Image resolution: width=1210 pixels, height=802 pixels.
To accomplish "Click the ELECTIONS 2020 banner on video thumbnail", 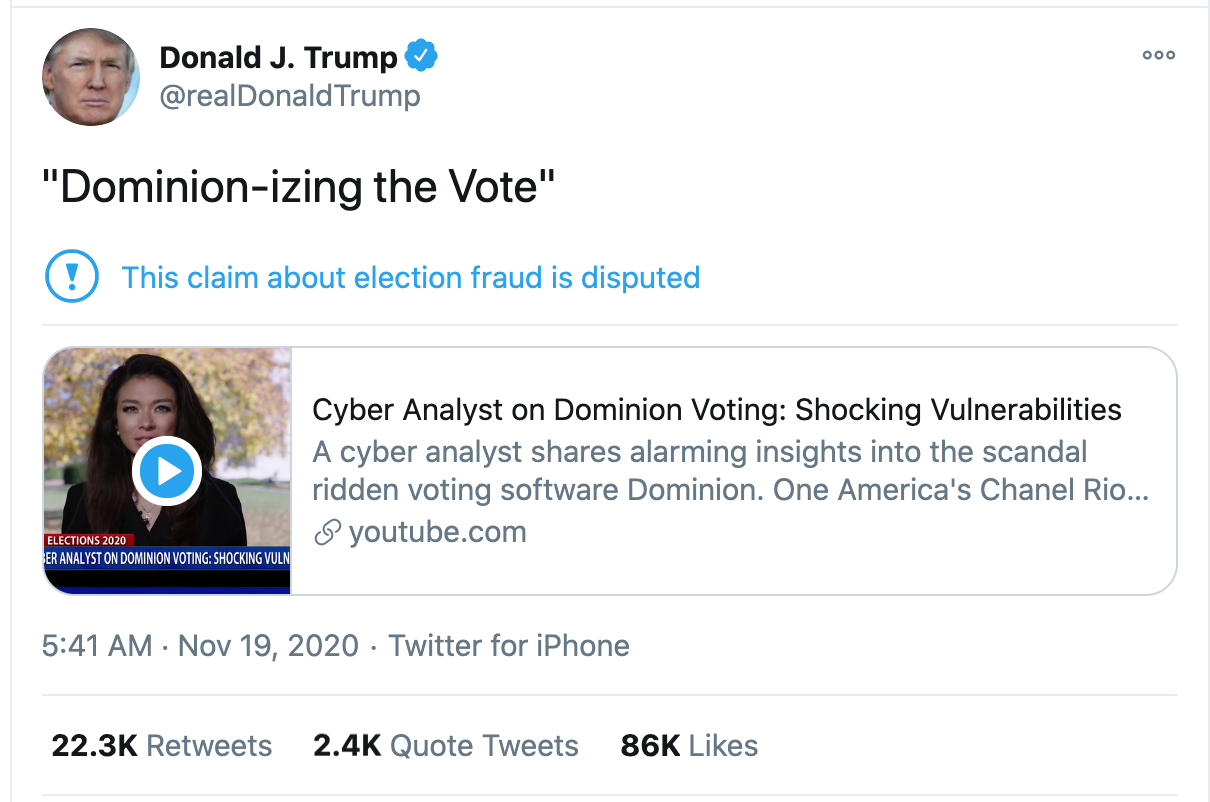I will (89, 541).
